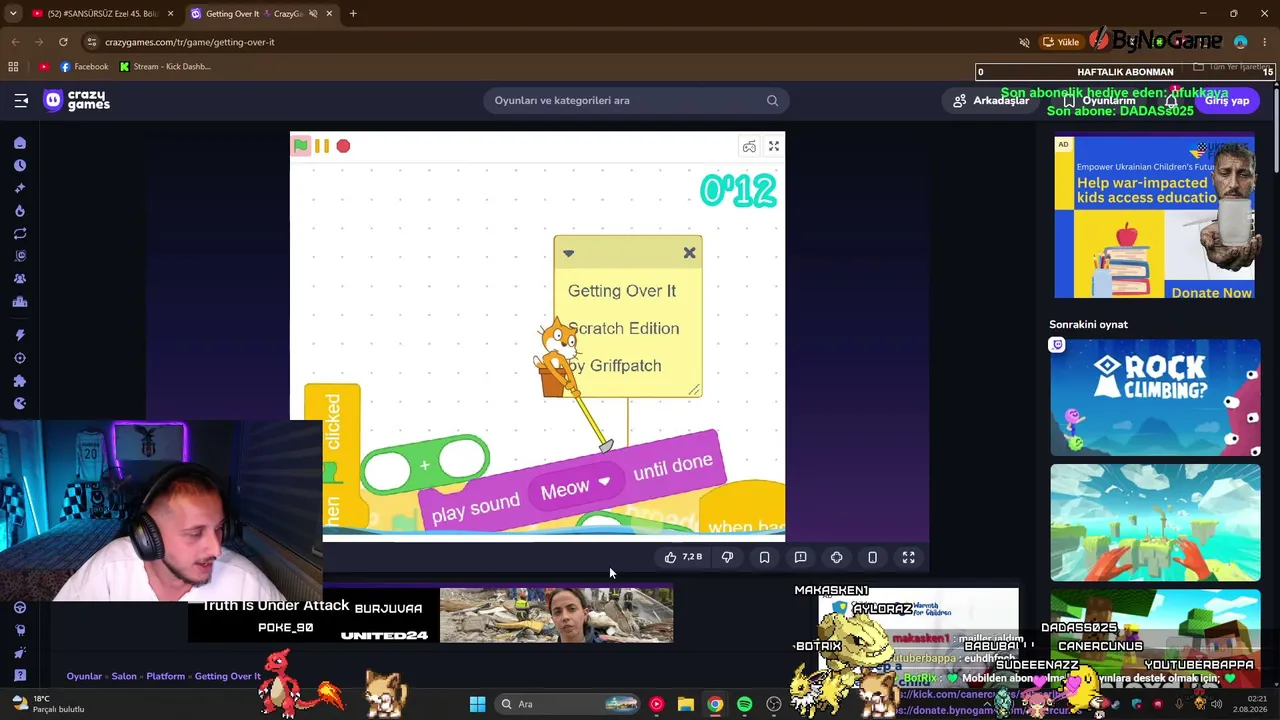Open game controls info icon
This screenshot has height=720, width=1280.
(836, 557)
